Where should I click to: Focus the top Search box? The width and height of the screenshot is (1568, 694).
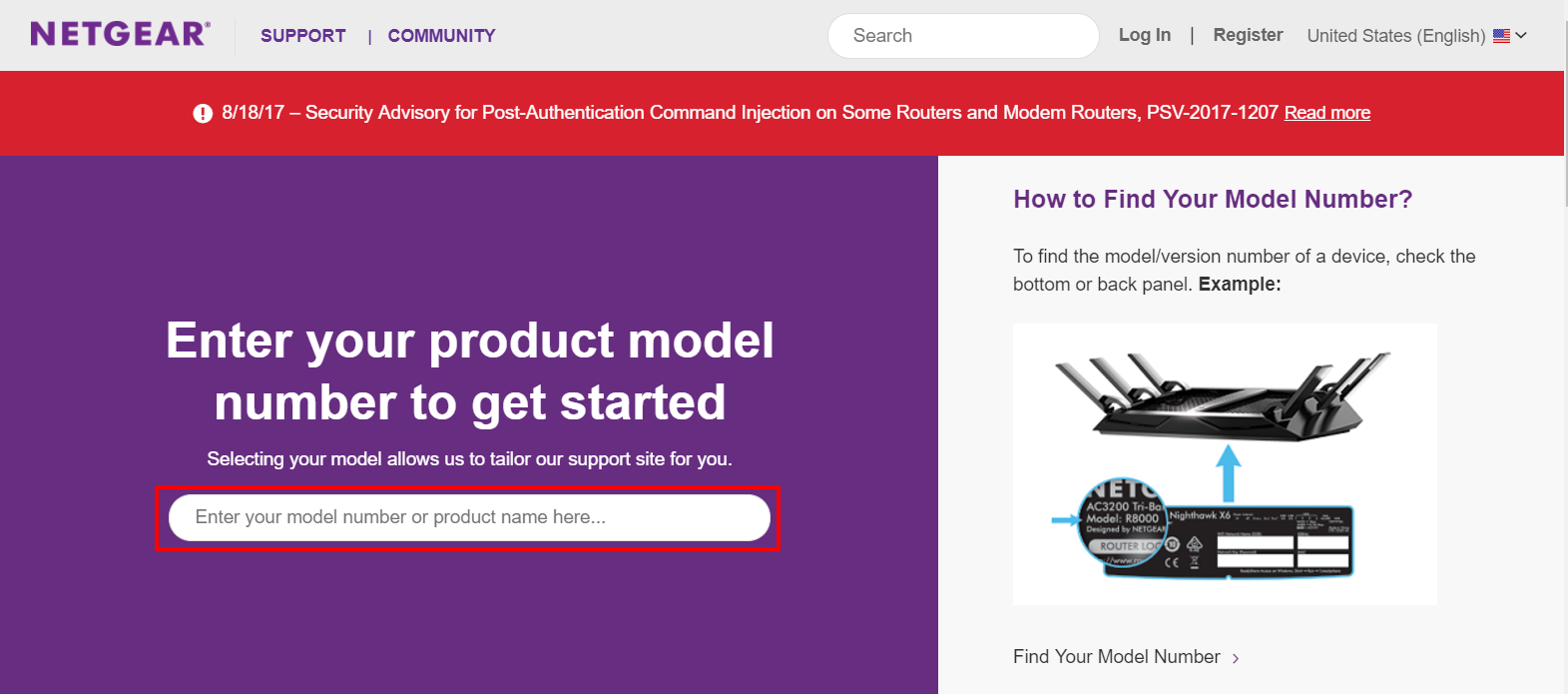962,36
